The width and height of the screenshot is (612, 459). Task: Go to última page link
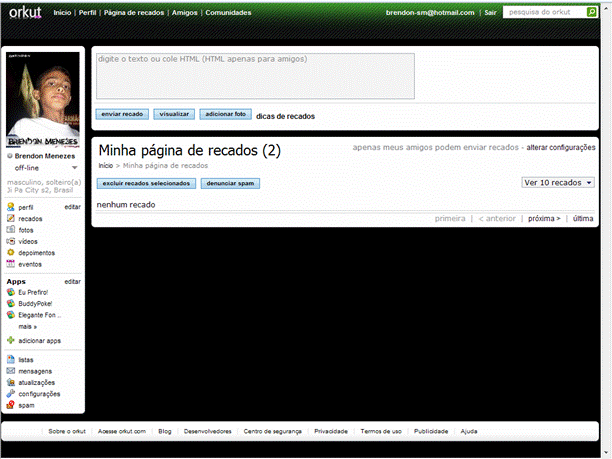pos(583,219)
